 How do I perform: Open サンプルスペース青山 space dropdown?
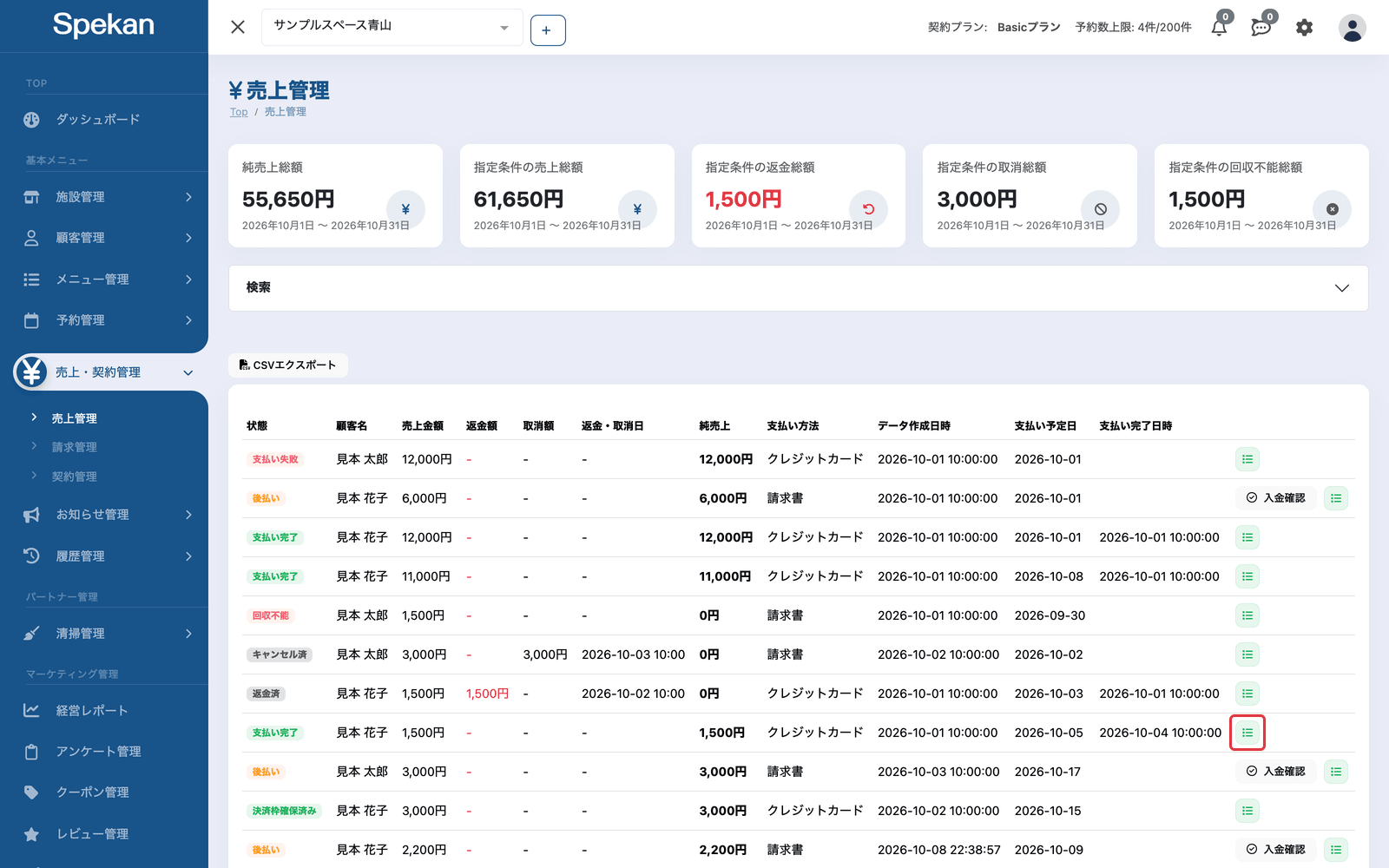click(392, 27)
